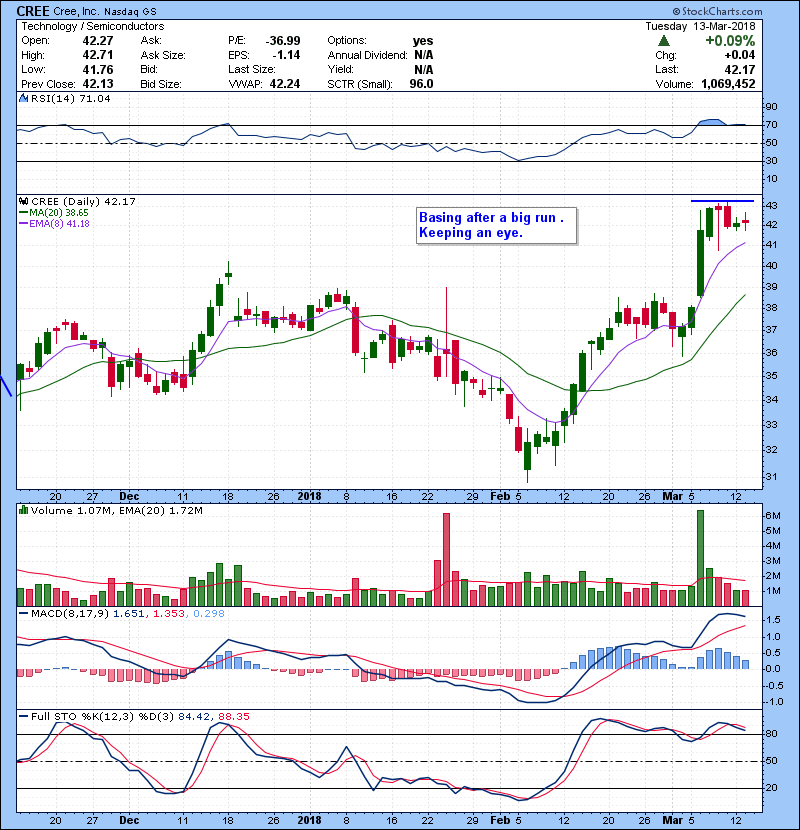Click the Open value 42.27
The height and width of the screenshot is (830, 800).
tap(98, 40)
